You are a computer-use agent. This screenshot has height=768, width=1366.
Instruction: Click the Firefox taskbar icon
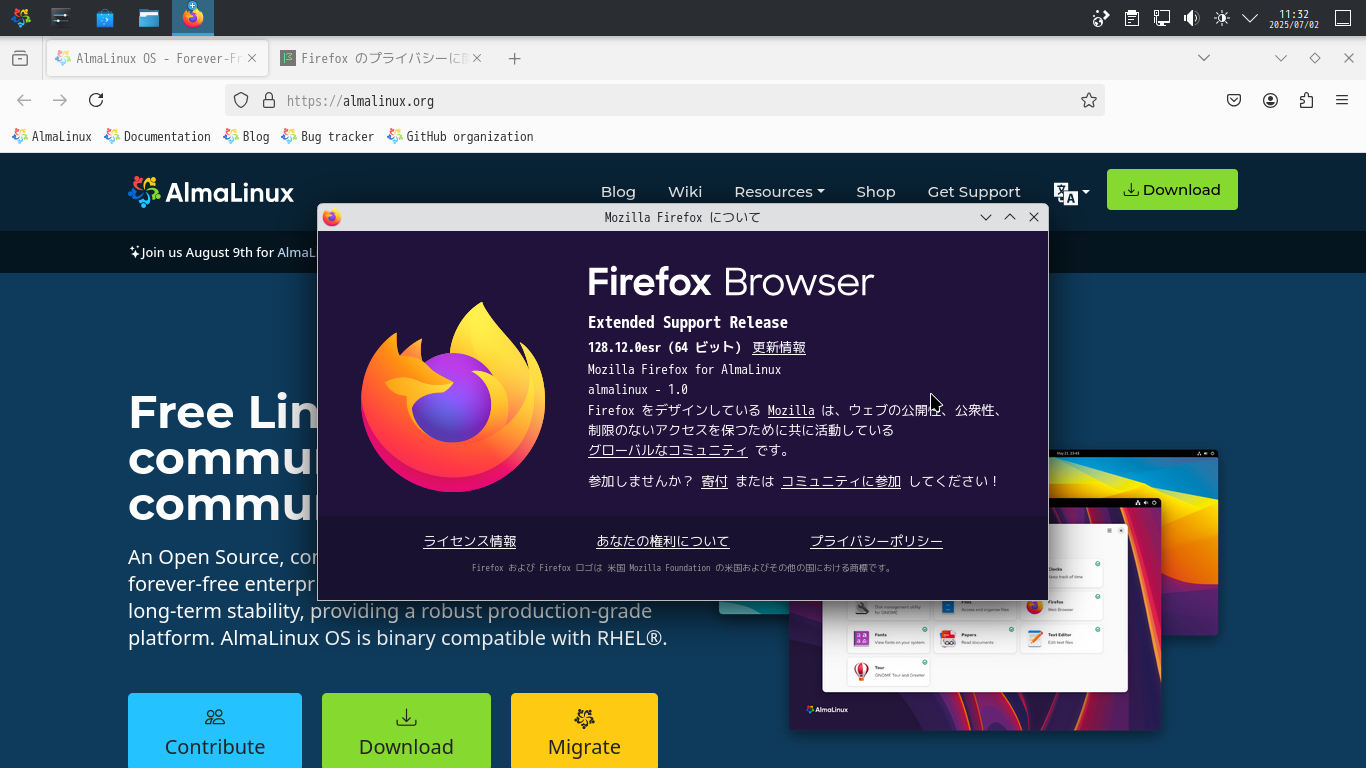(x=193, y=18)
